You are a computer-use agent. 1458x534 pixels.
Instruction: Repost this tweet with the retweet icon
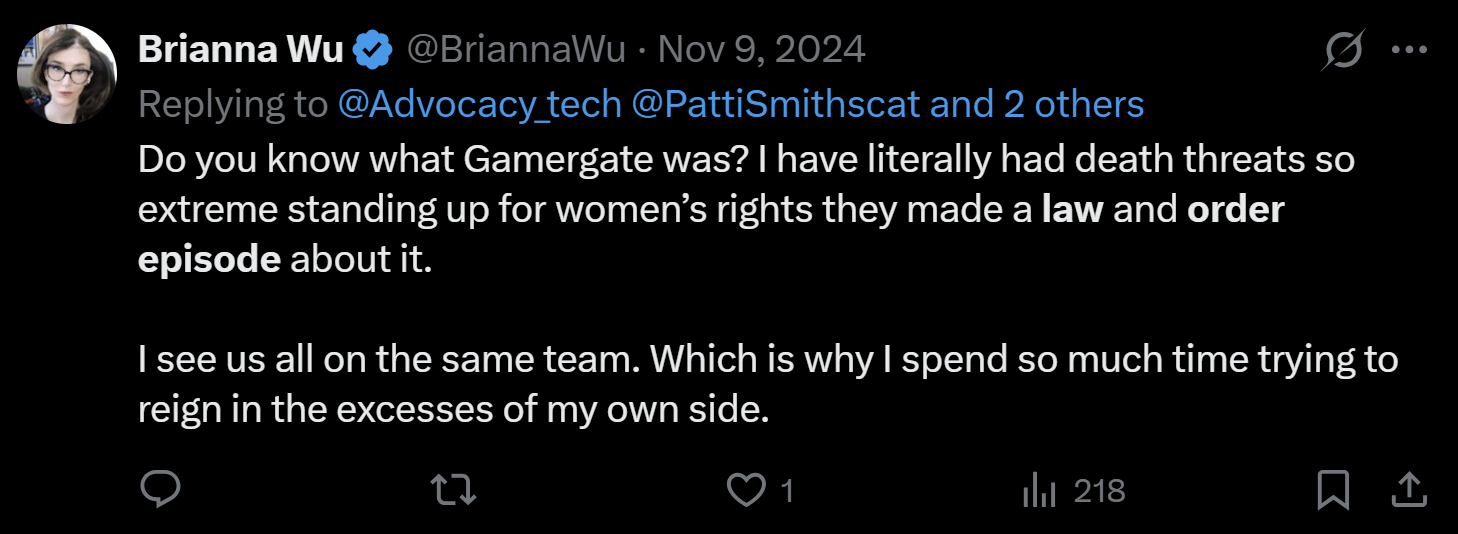click(452, 489)
